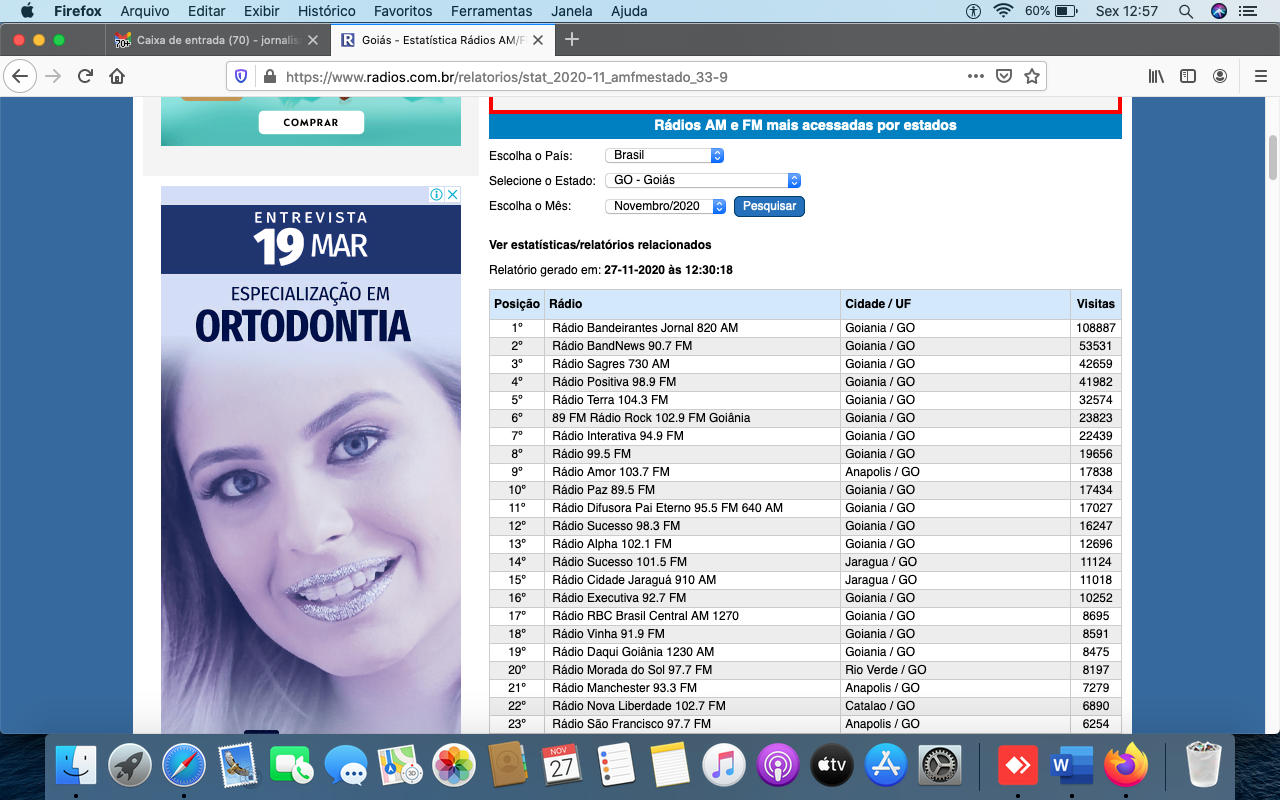This screenshot has height=800, width=1280.
Task: Show the Library bookmarks icon
Action: click(x=1156, y=76)
